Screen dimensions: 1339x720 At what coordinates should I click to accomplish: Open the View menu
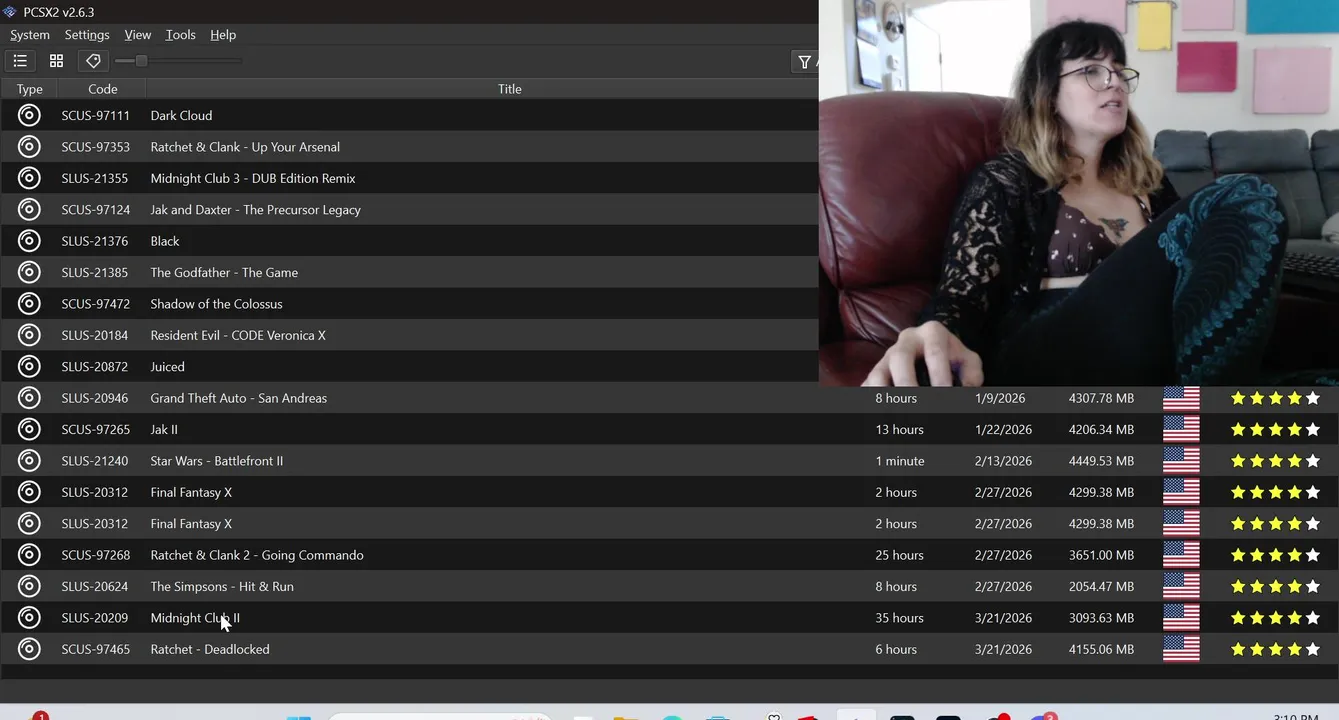pos(138,35)
